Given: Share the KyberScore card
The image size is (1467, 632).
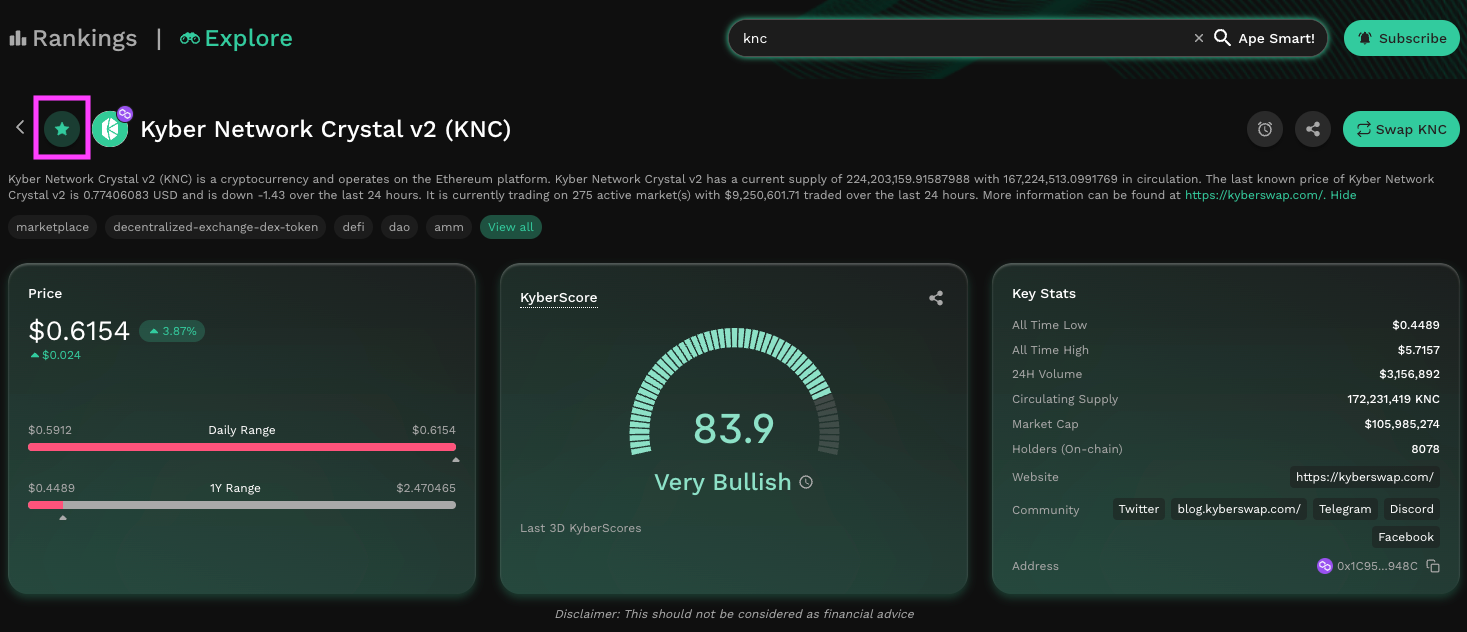Looking at the screenshot, I should point(936,298).
